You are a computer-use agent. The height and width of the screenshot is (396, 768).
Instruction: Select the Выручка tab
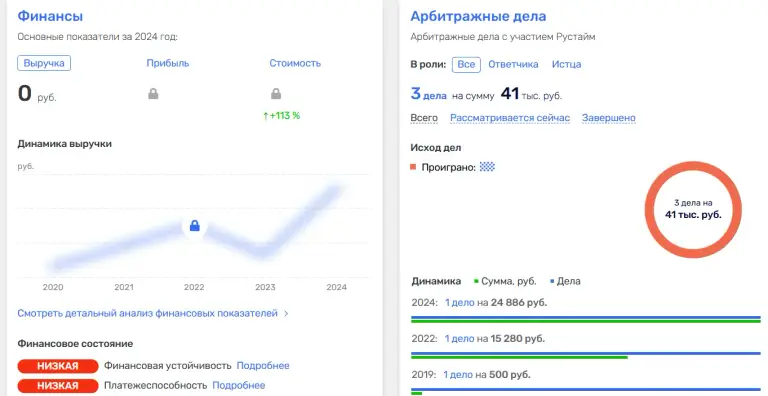tap(44, 63)
